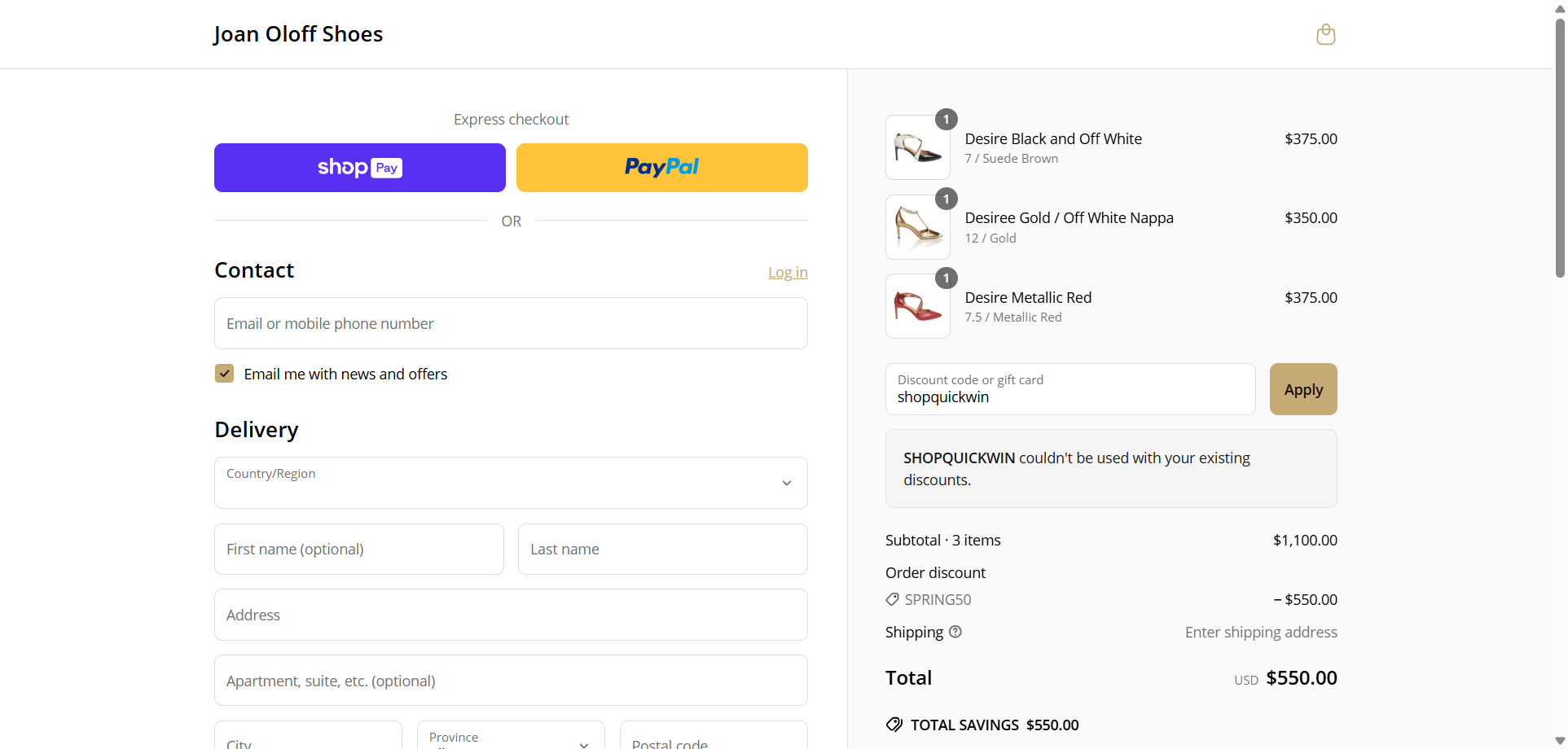Click the '7 / Suede Brown' variant text

click(1012, 158)
